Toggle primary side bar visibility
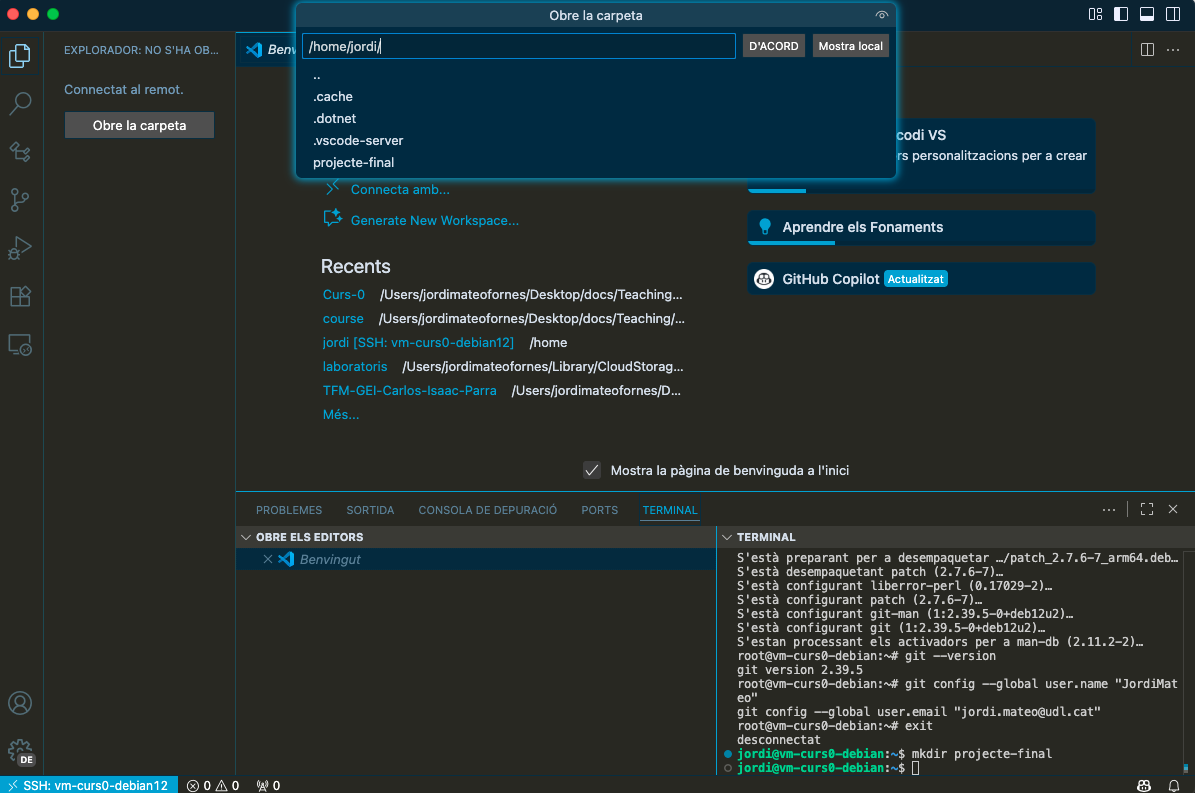 tap(1121, 14)
